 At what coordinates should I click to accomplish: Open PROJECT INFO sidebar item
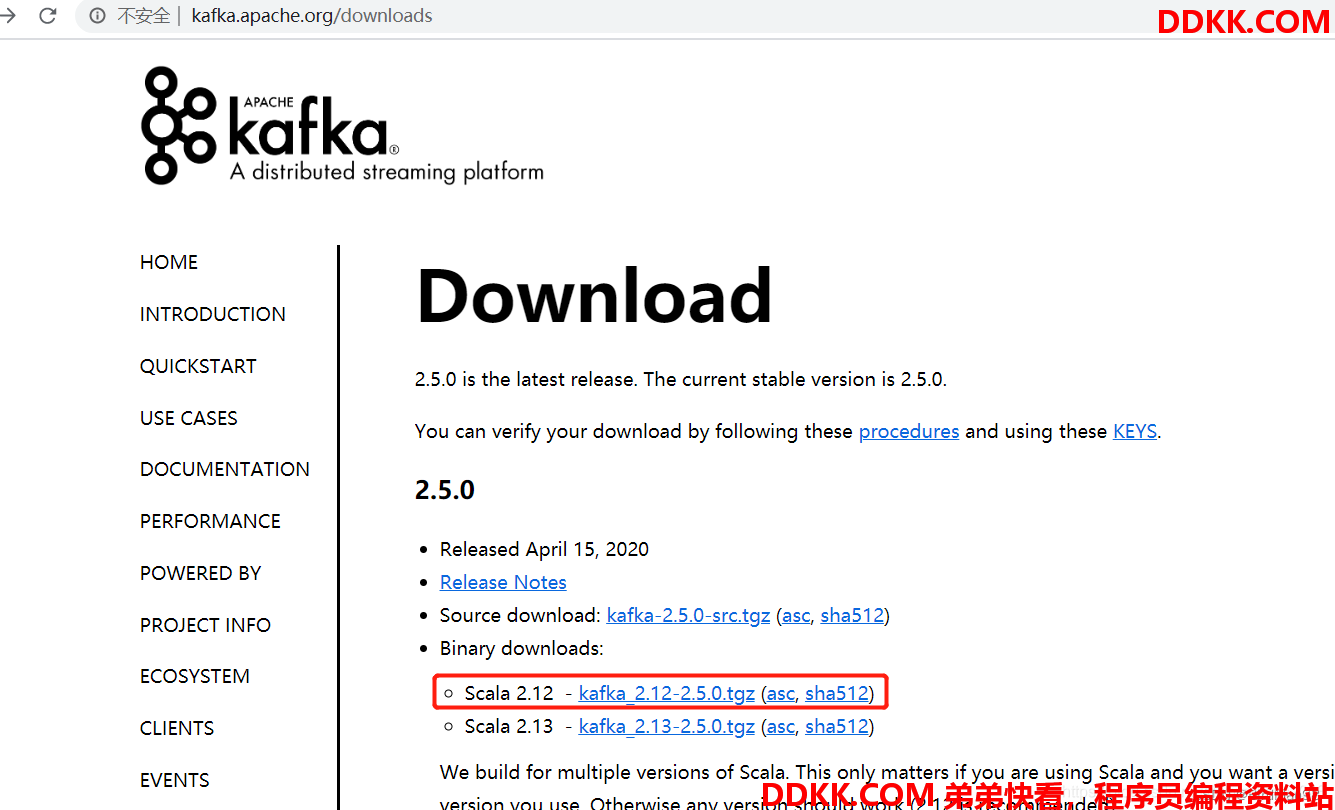pos(205,625)
